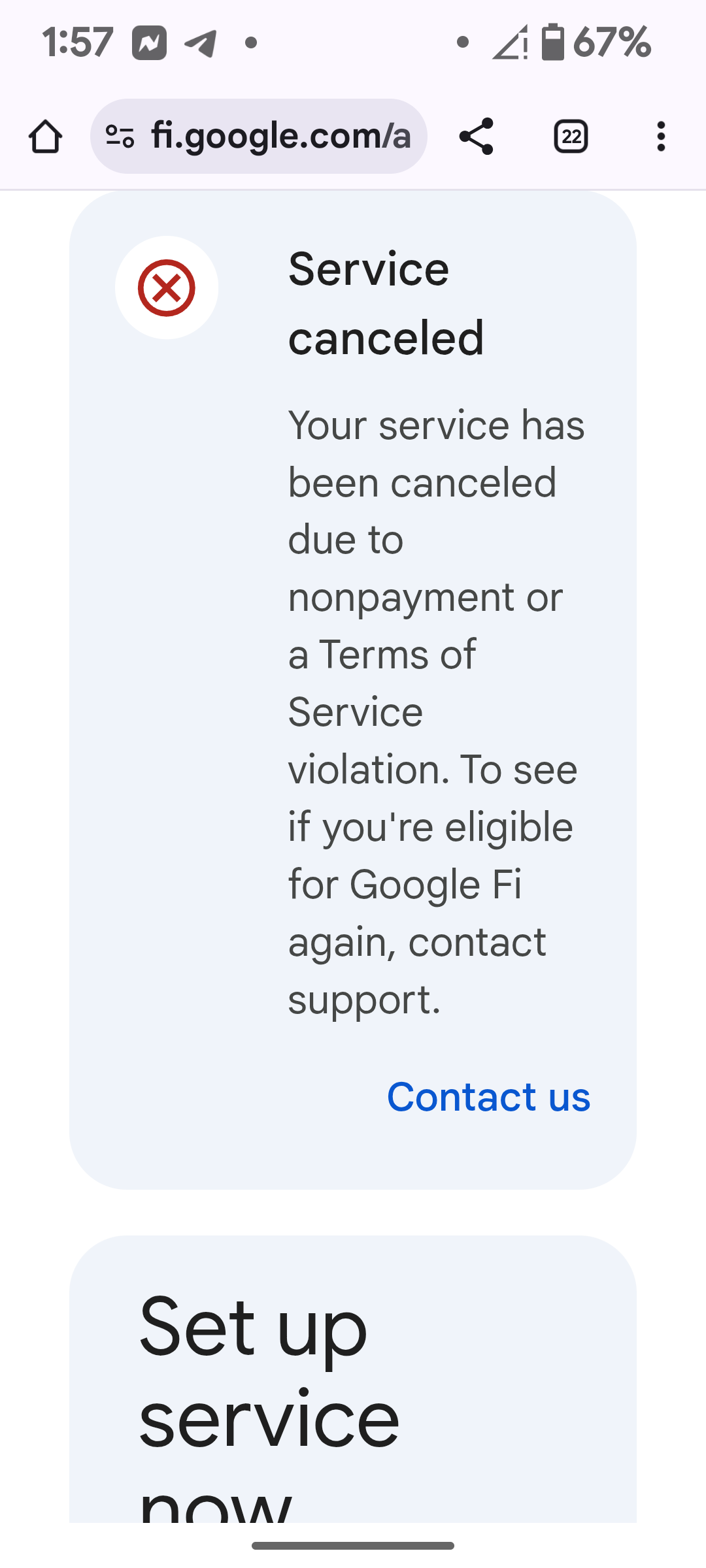
Task: Tap the status dot left of signal icon
Action: [x=463, y=43]
